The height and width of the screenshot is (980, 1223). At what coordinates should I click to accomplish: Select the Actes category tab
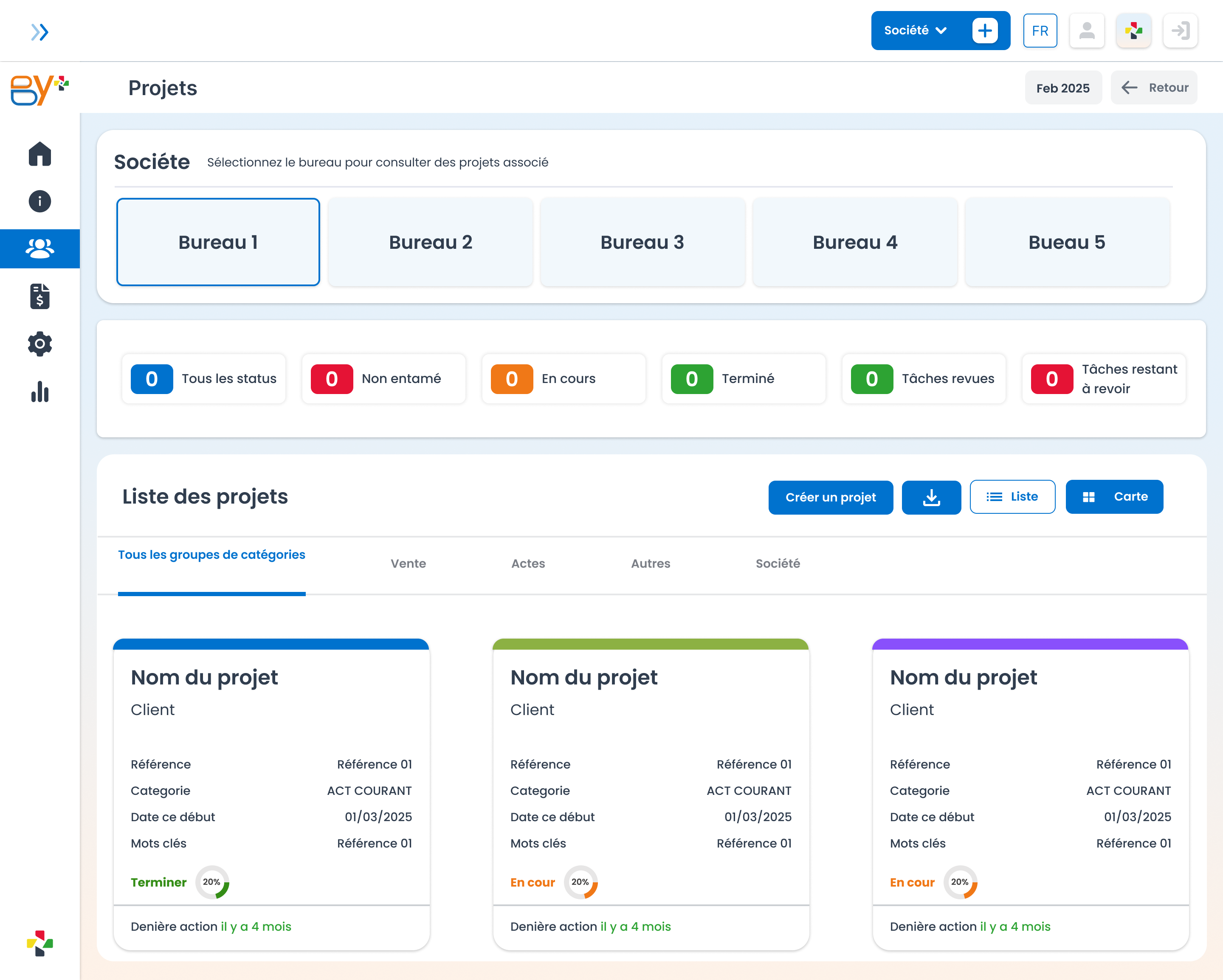click(x=528, y=563)
